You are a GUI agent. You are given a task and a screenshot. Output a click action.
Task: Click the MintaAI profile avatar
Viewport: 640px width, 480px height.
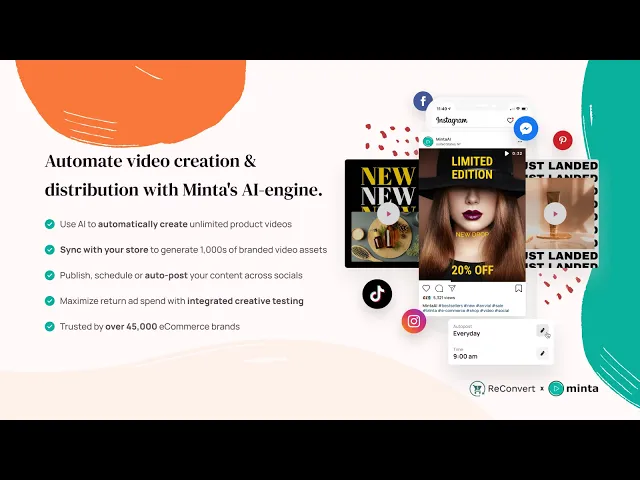(428, 142)
